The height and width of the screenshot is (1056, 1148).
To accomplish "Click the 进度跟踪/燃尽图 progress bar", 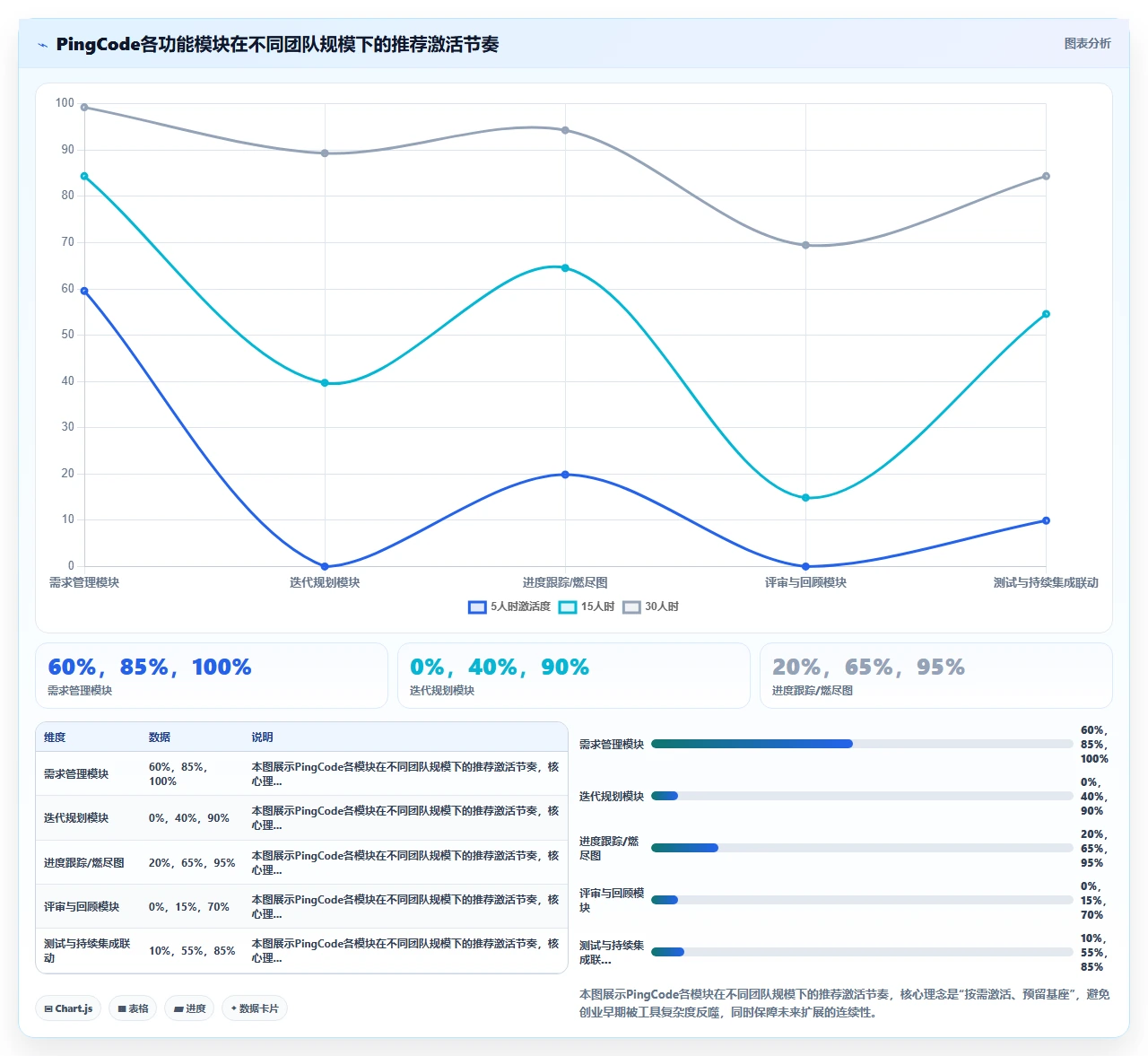I will [862, 848].
